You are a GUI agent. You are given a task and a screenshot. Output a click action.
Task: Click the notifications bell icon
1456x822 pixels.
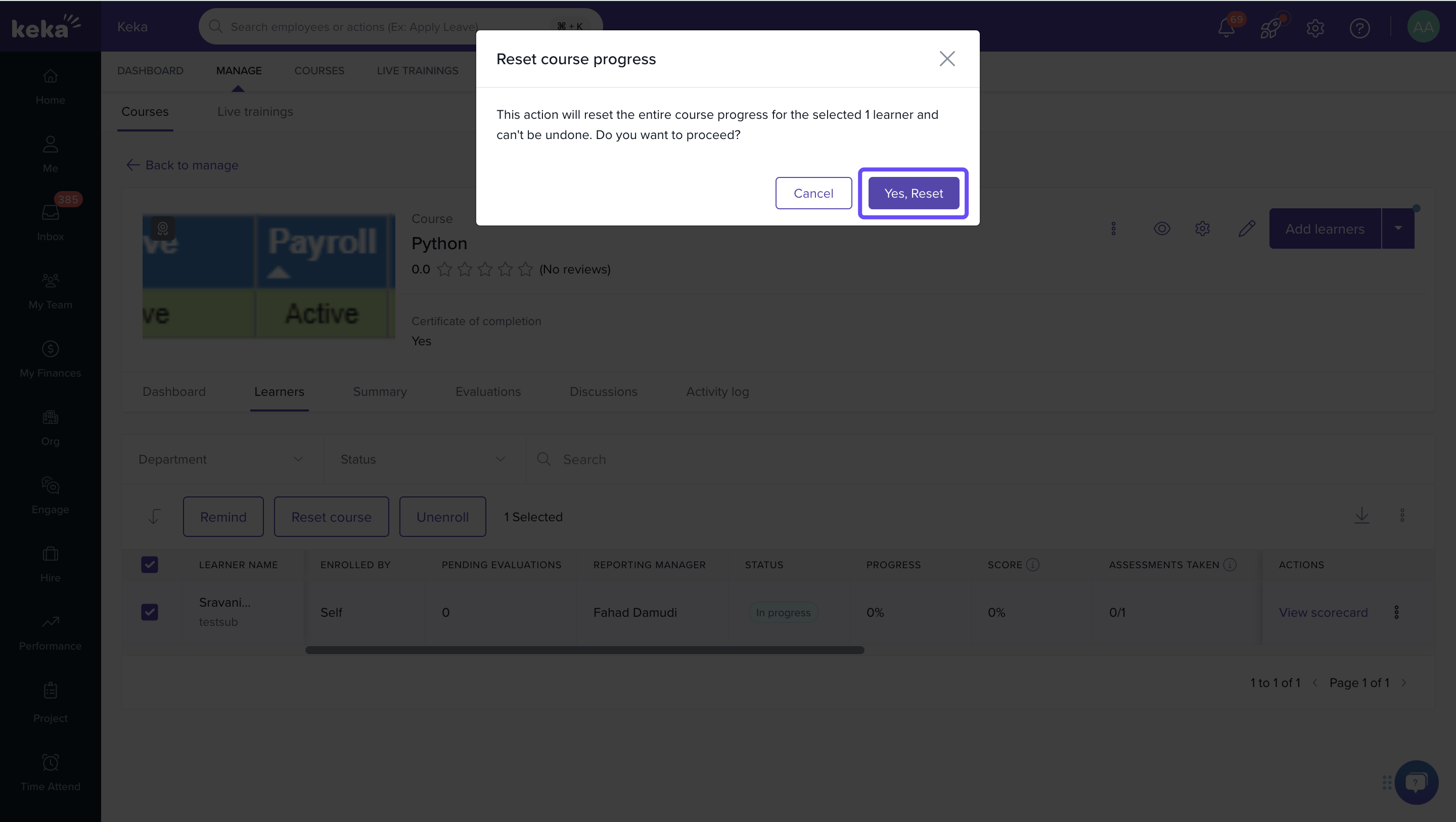(x=1225, y=27)
